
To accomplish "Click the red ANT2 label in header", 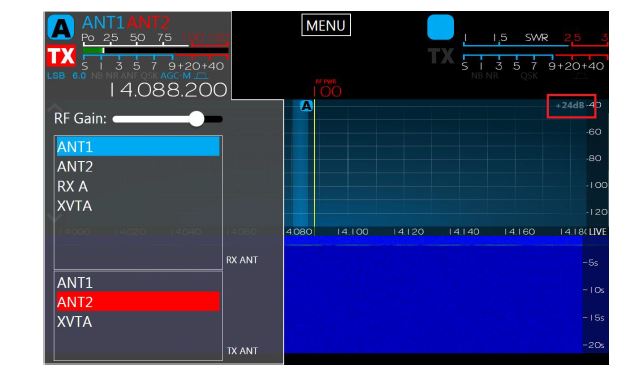I will (x=148, y=23).
